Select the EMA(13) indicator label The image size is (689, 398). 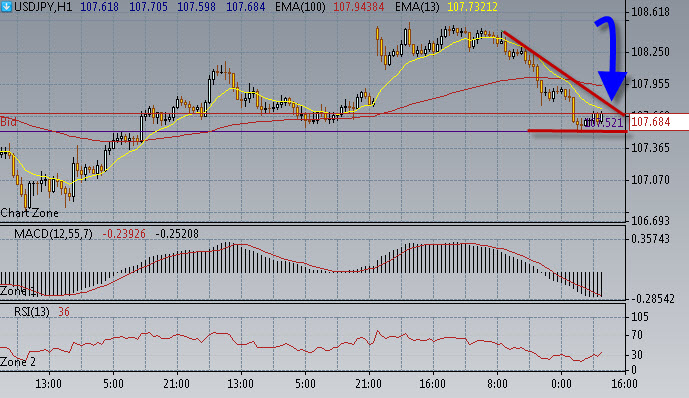pos(417,7)
